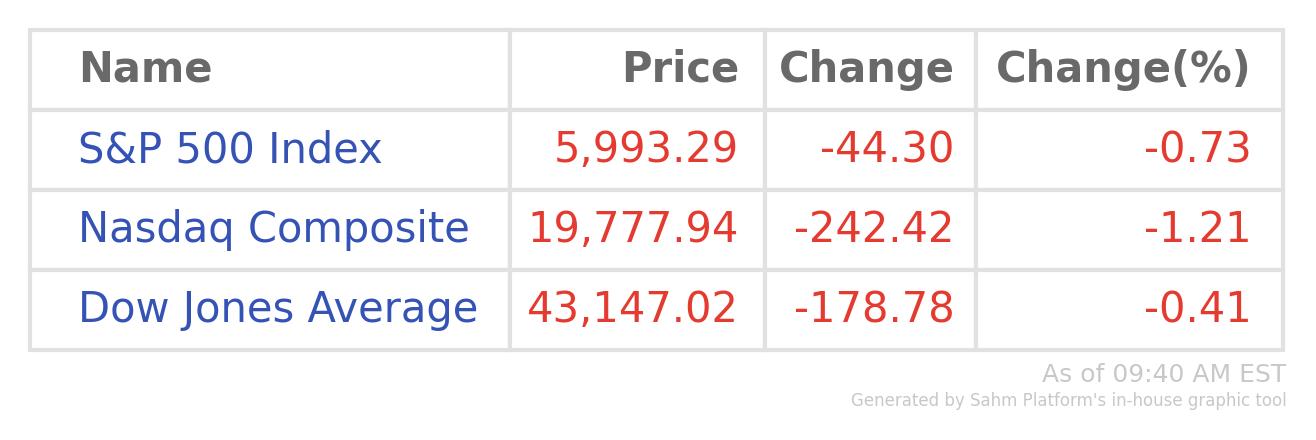This screenshot has width=1316, height=440.
Task: Click the Nasdaq price 19,777.94
Action: pyautogui.click(x=633, y=229)
